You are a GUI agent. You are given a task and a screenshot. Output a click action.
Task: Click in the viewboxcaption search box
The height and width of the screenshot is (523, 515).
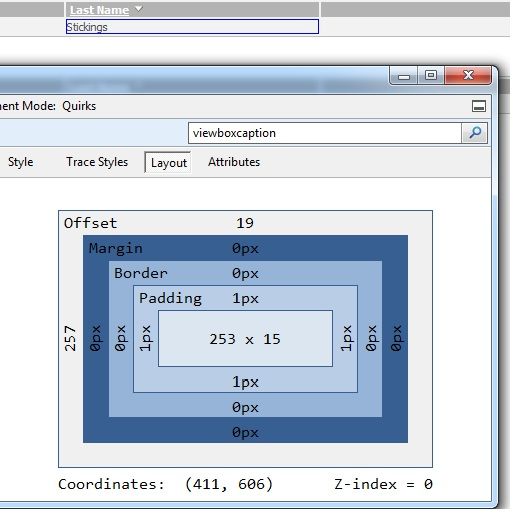pos(325,133)
